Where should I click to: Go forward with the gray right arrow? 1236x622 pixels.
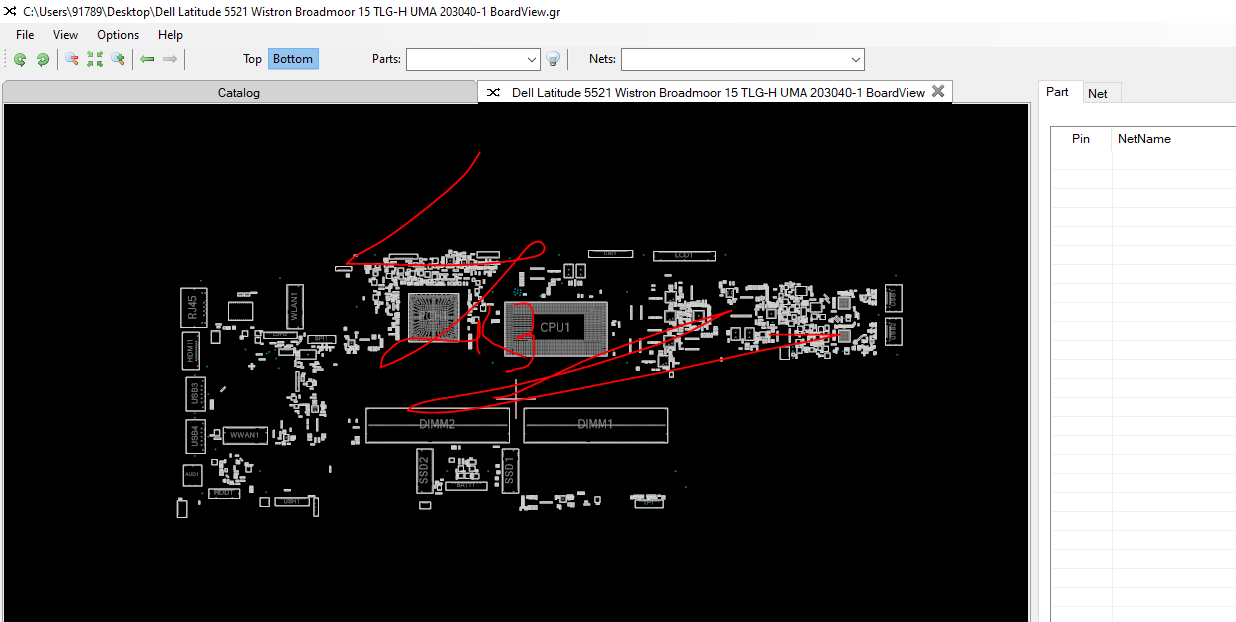click(170, 59)
